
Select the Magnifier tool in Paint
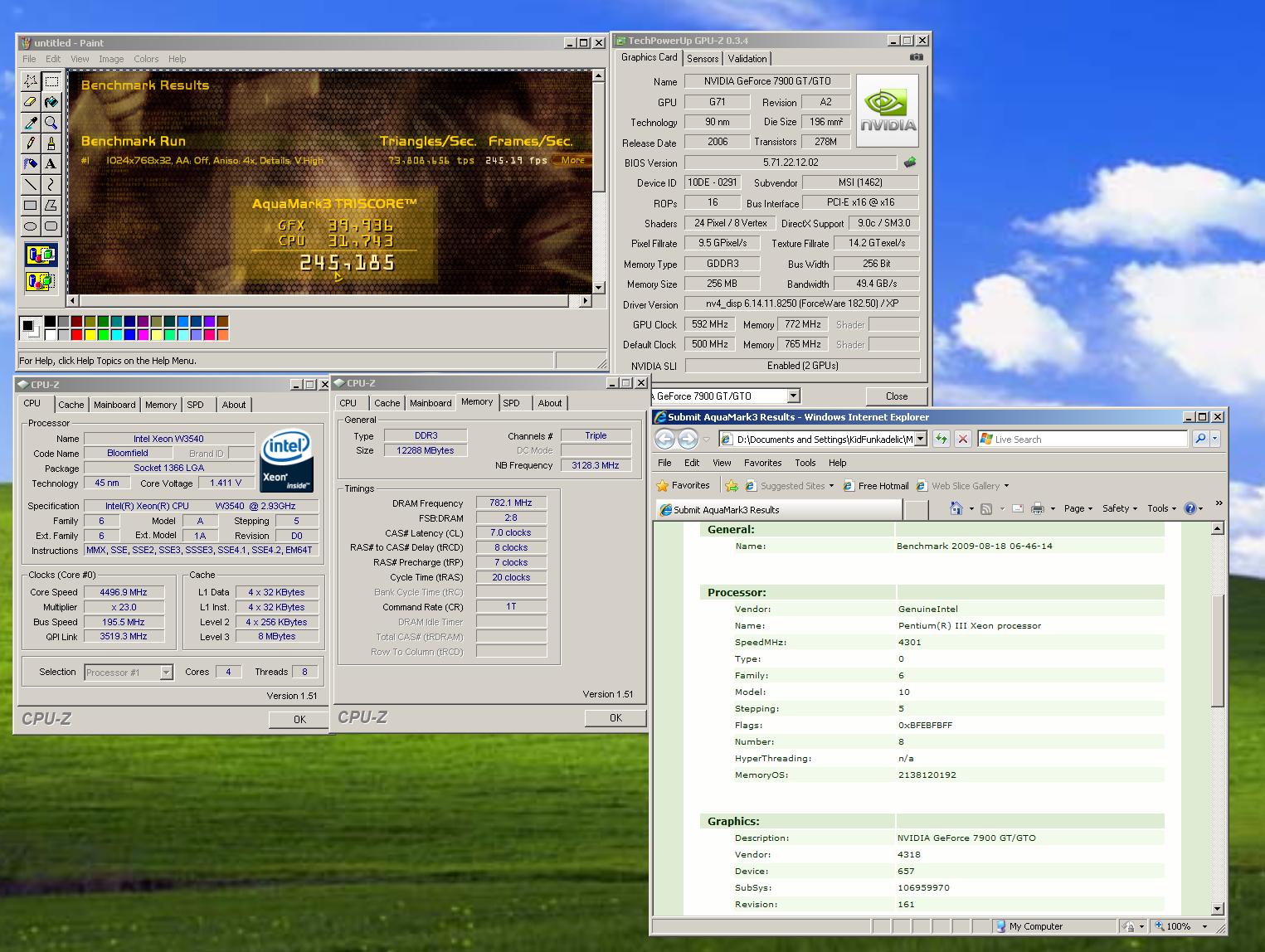click(x=51, y=123)
